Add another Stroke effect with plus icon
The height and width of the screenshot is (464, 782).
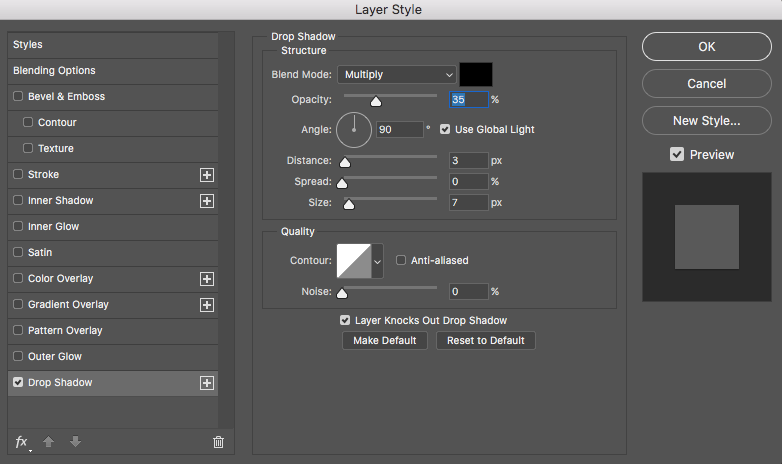207,175
